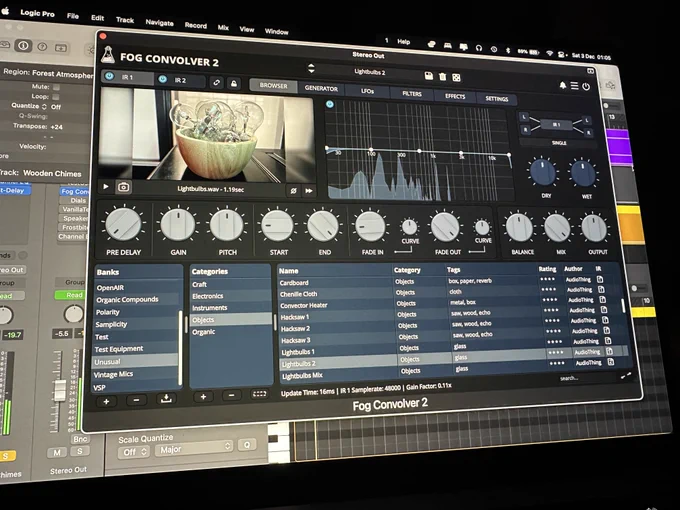Switch to the EFFECTS tab
Screen dimensions: 680x510
(x=454, y=96)
